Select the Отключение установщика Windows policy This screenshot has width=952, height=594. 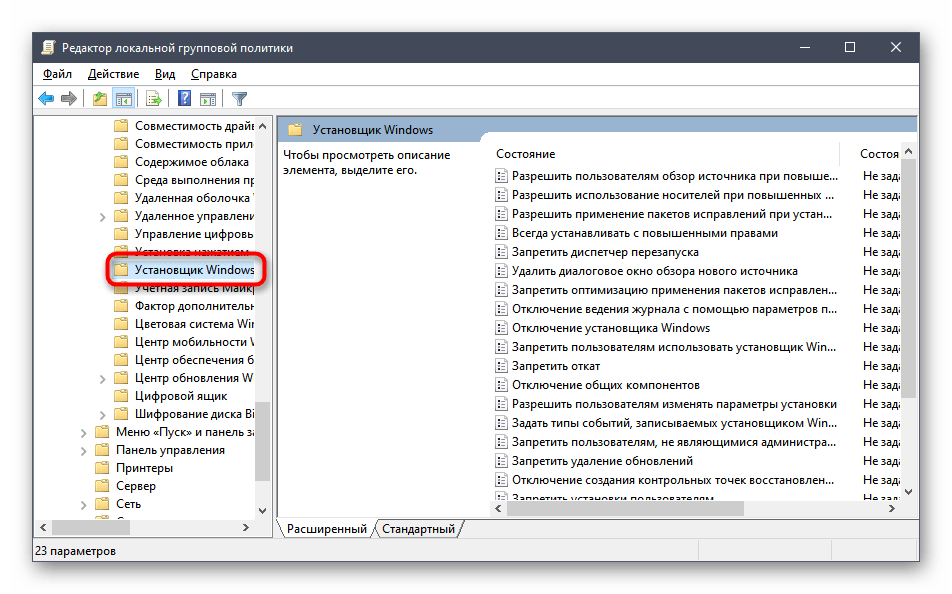(x=610, y=328)
